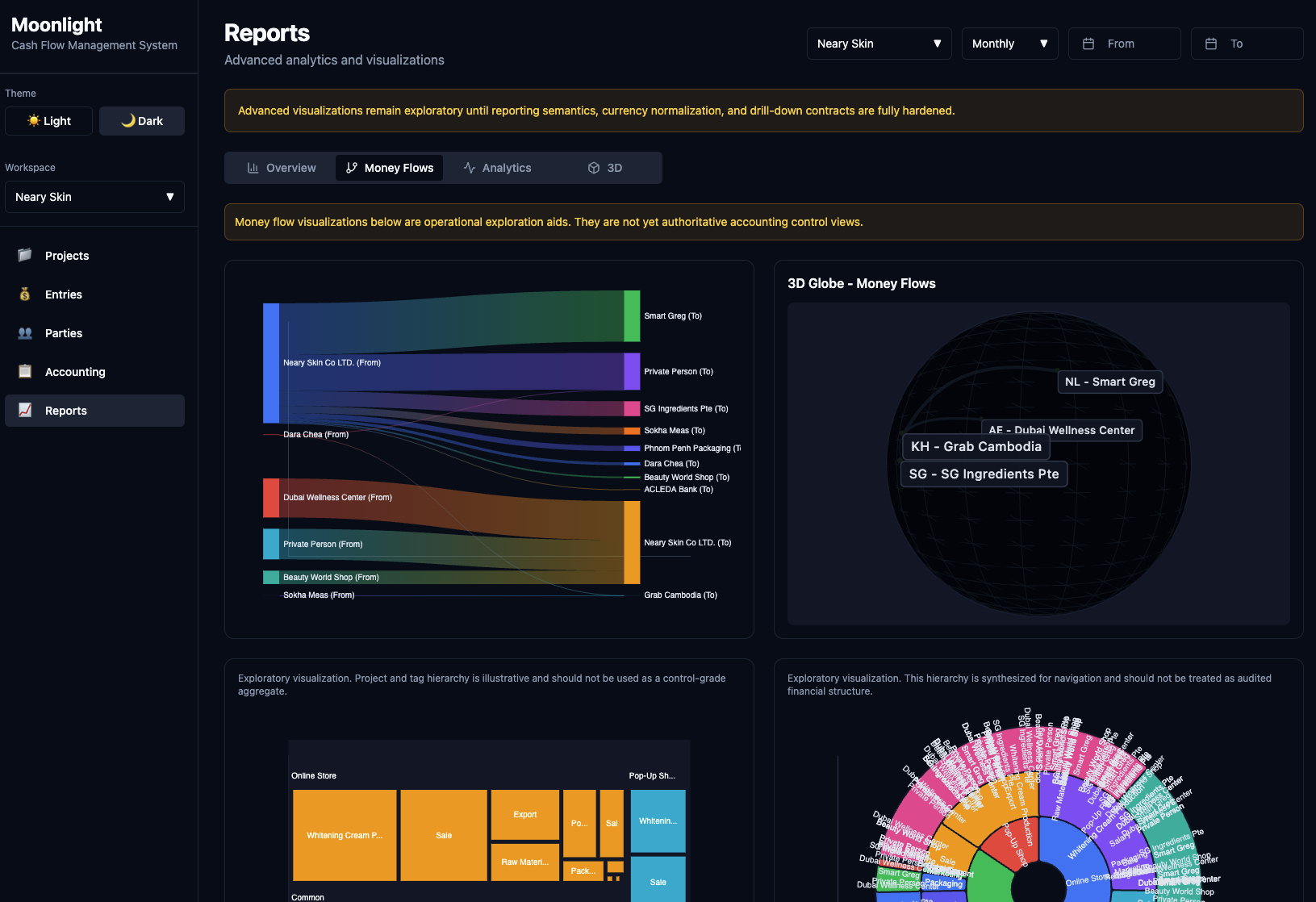Click the '3D Globe - Money Flows' heading
This screenshot has width=1316, height=902.
(x=862, y=283)
